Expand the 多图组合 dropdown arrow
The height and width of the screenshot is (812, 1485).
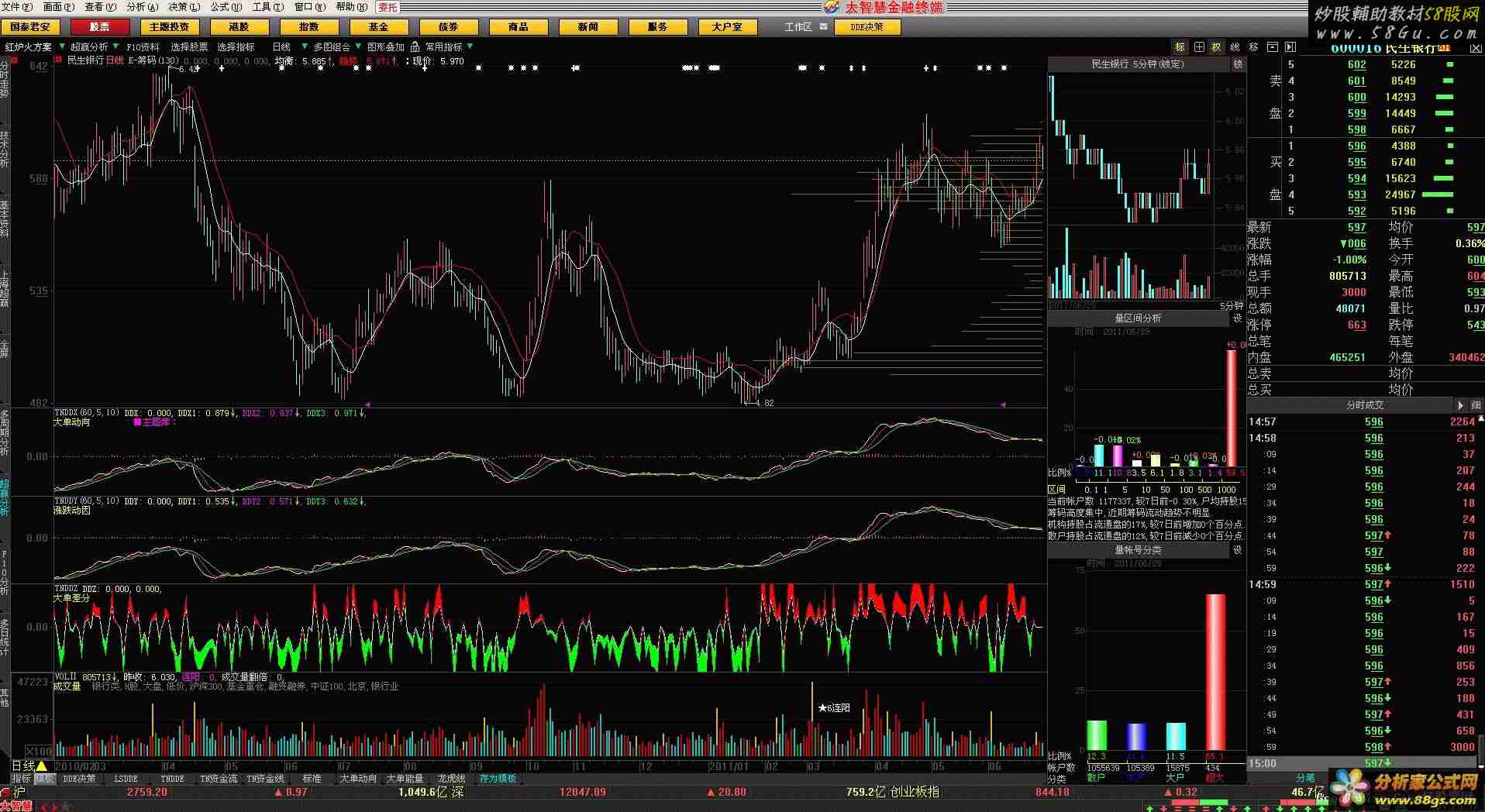click(358, 46)
